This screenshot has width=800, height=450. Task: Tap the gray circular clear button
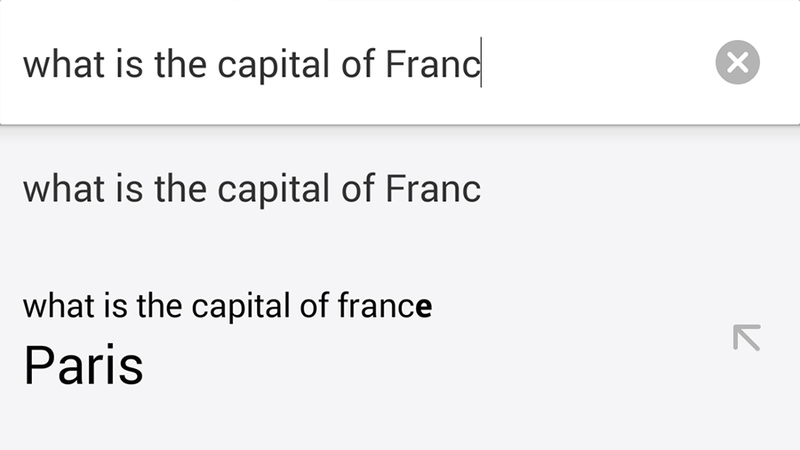737,62
